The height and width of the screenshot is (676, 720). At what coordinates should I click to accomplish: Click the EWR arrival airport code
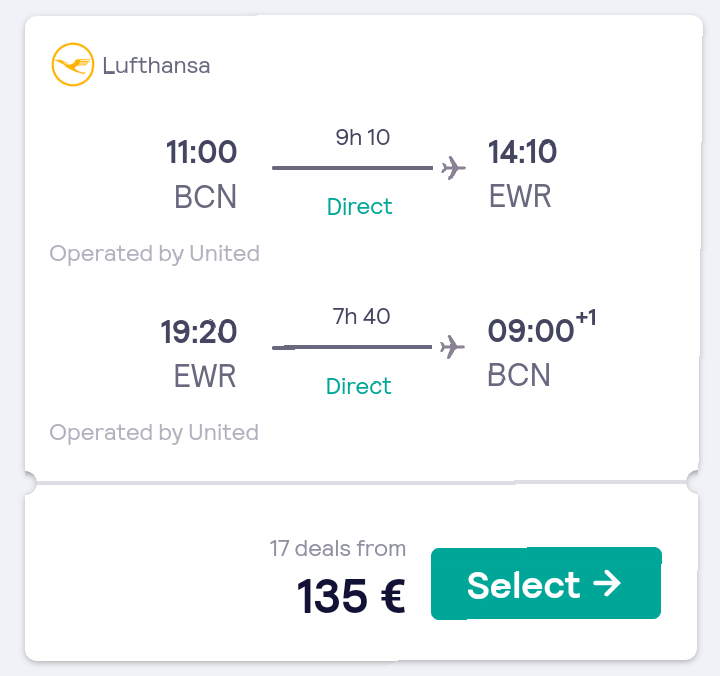coord(520,196)
